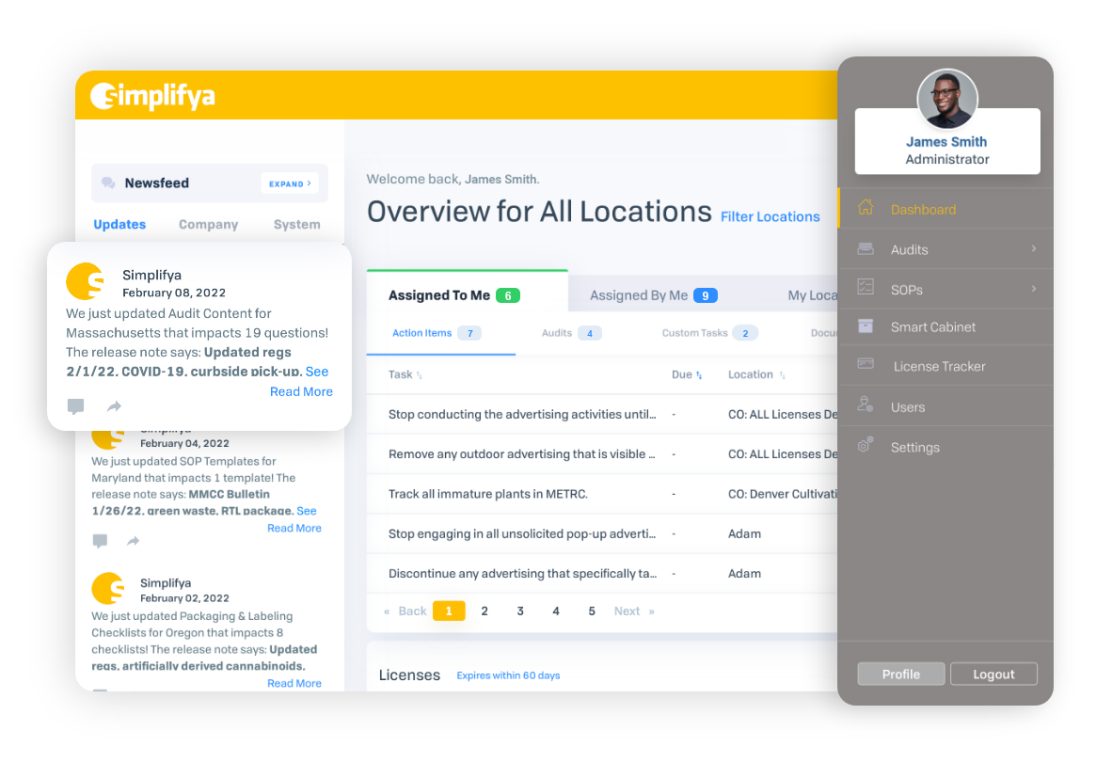The height and width of the screenshot is (762, 1096).
Task: Switch to System newsfeed tab
Action: click(297, 224)
